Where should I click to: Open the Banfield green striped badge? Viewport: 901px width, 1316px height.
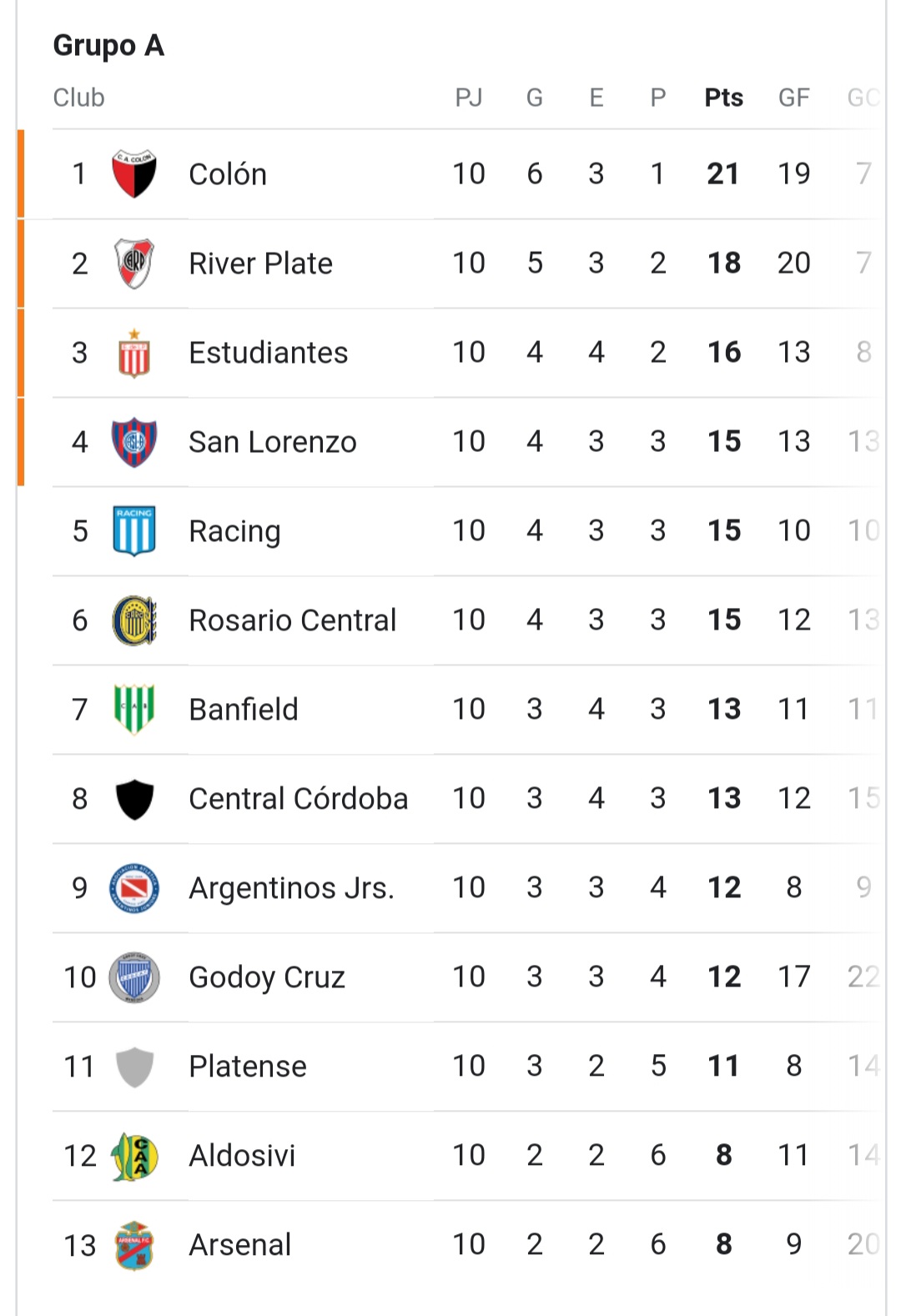pyautogui.click(x=134, y=710)
